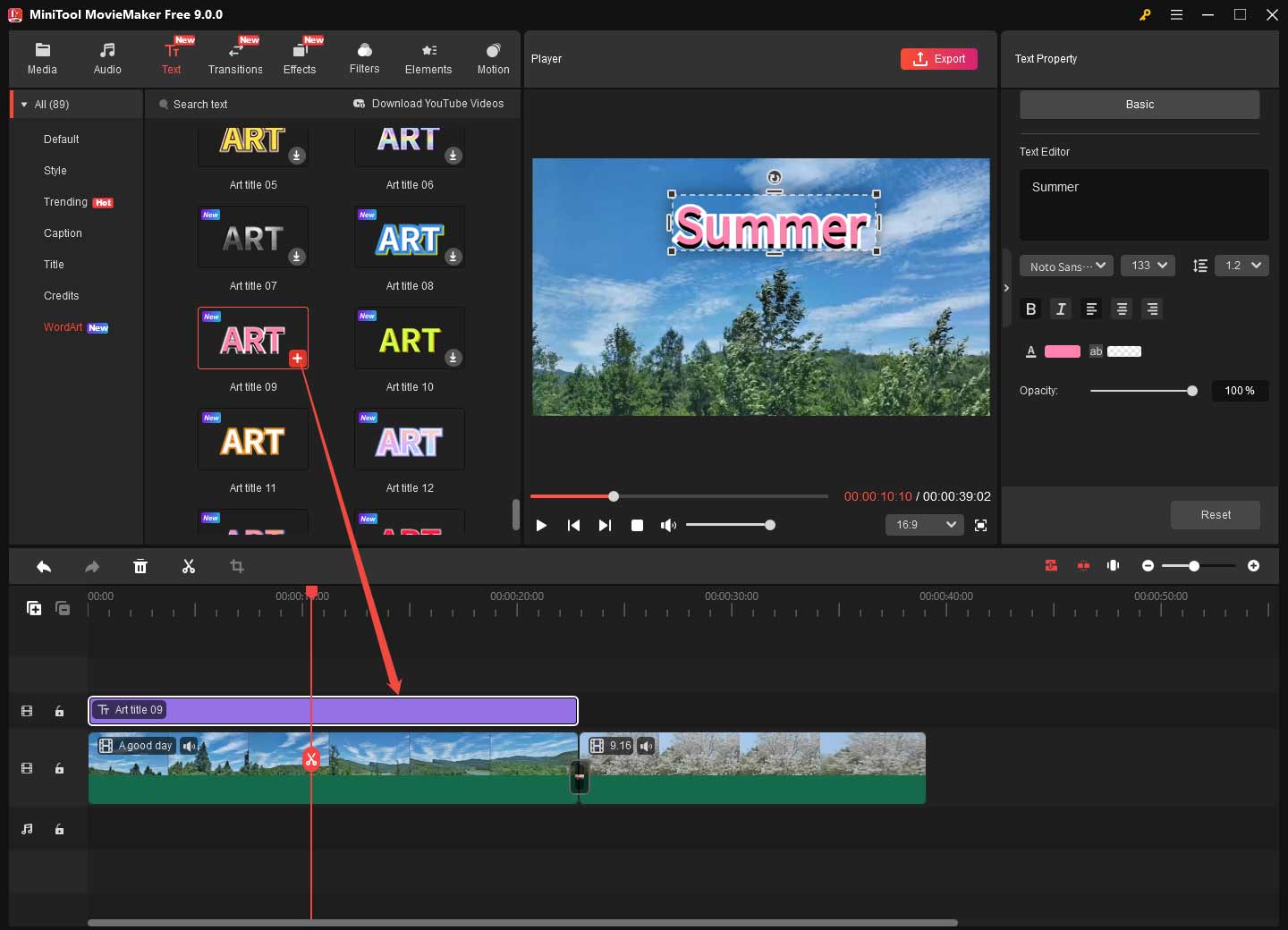Image resolution: width=1288 pixels, height=930 pixels.
Task: Split the clip with scissors tool
Action: tap(189, 566)
